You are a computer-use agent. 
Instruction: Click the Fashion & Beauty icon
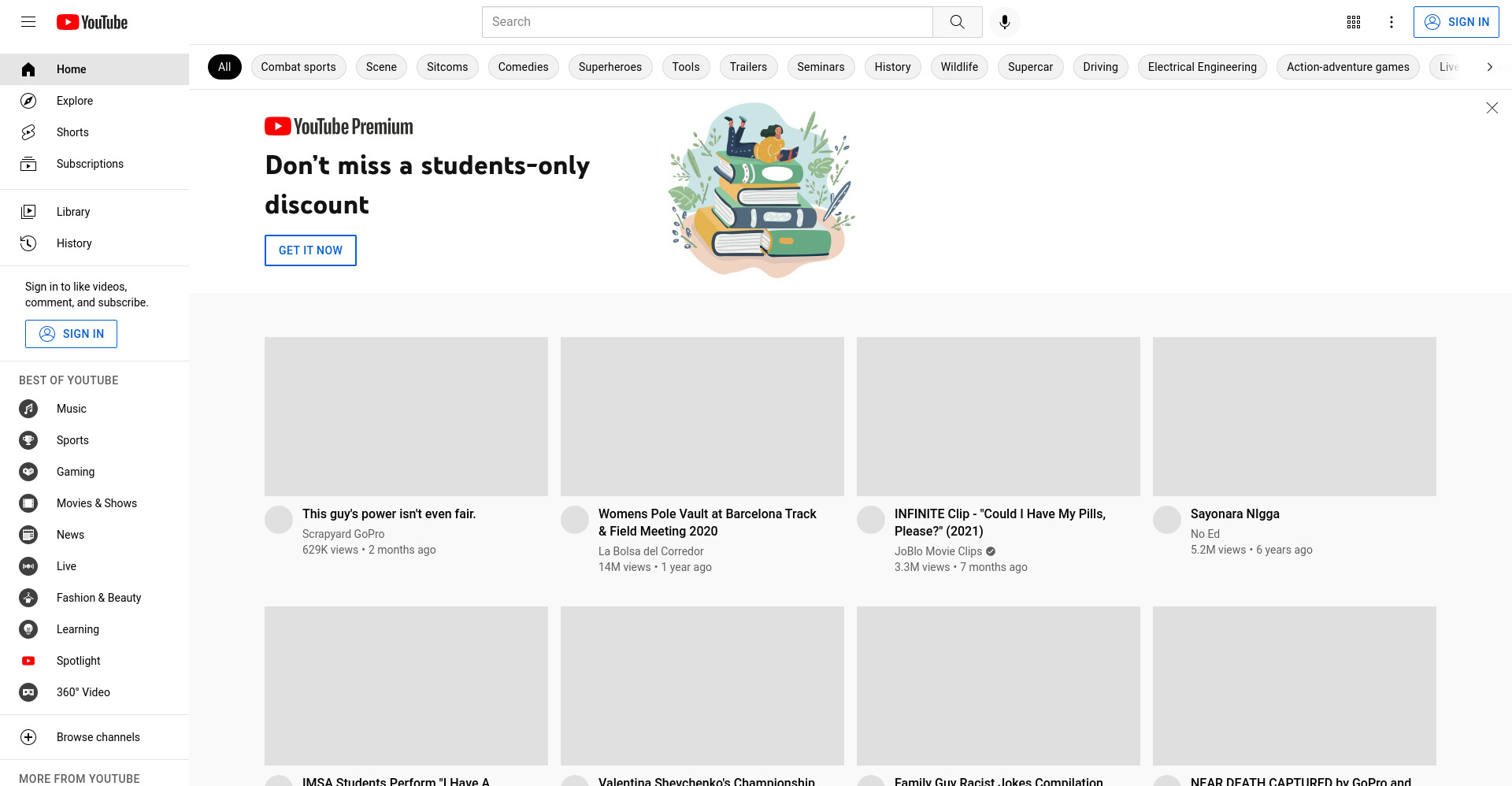click(x=28, y=598)
